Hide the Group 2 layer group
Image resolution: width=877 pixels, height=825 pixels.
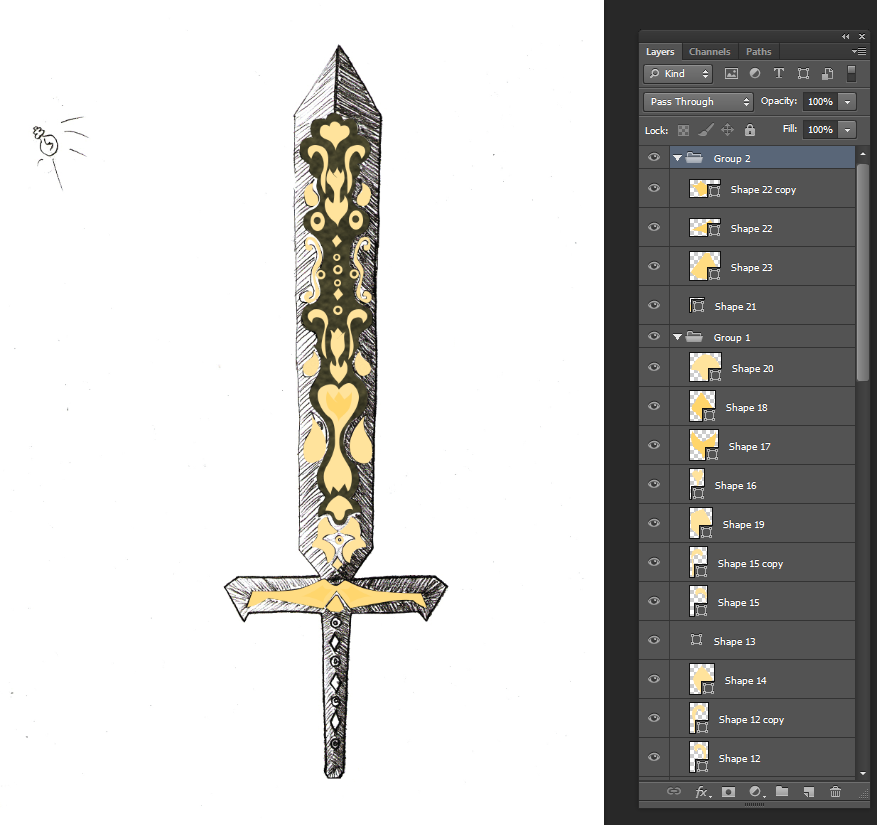[x=654, y=158]
